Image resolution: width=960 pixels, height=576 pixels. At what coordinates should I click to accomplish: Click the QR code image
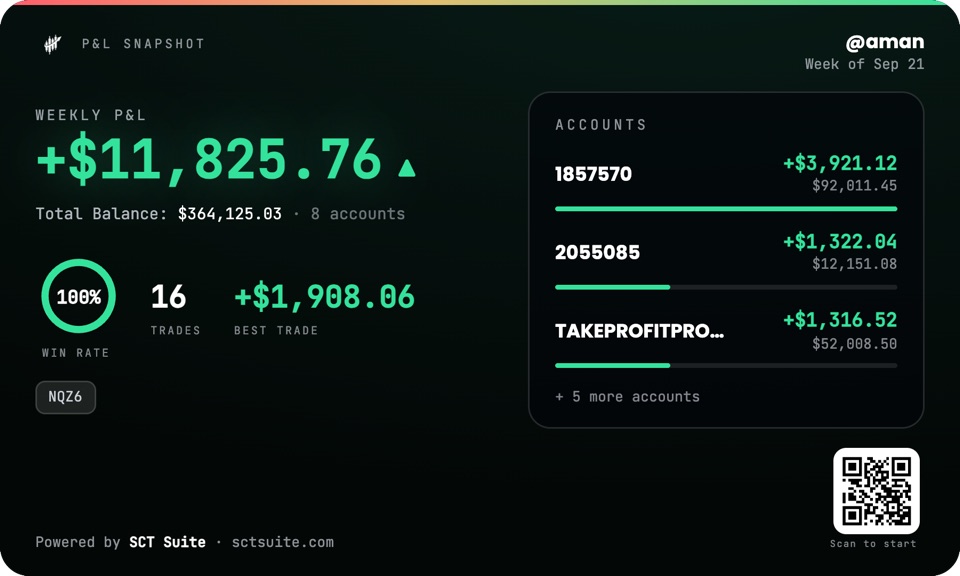click(x=876, y=491)
